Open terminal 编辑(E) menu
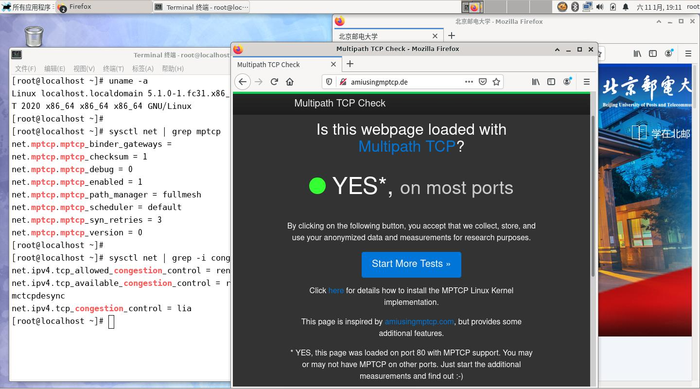 [x=54, y=68]
